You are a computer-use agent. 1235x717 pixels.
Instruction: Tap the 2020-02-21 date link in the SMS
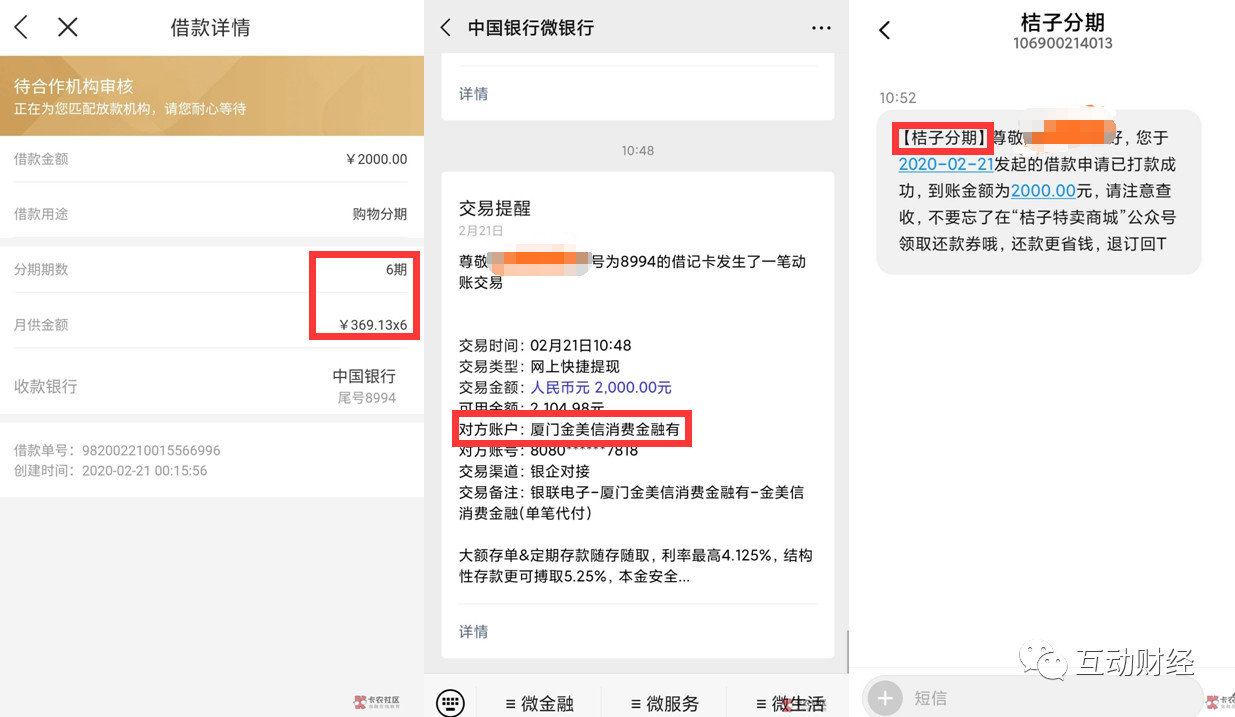[x=946, y=163]
